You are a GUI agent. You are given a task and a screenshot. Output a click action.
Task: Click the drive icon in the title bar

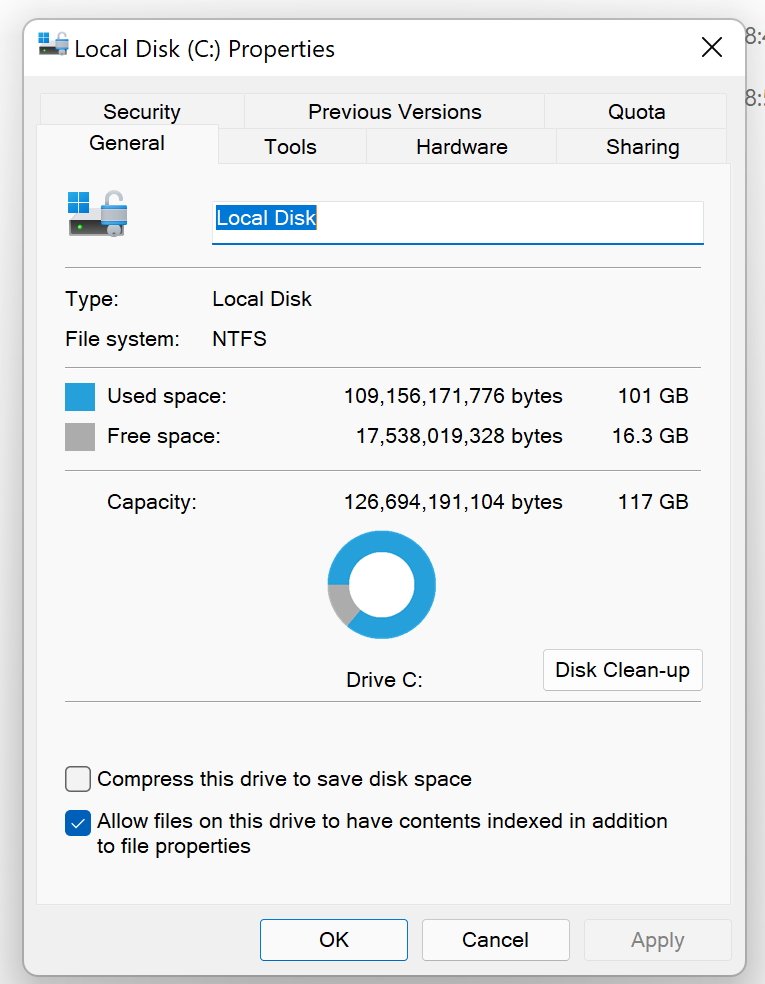pyautogui.click(x=53, y=45)
